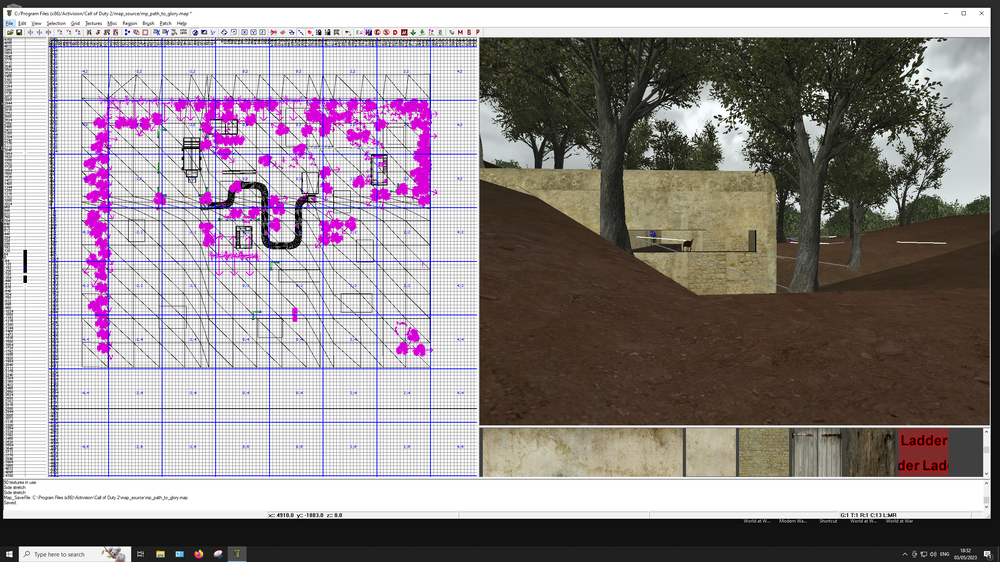The width and height of the screenshot is (1000, 562).
Task: Select the wooden door texture thumbnail
Action: pos(815,452)
